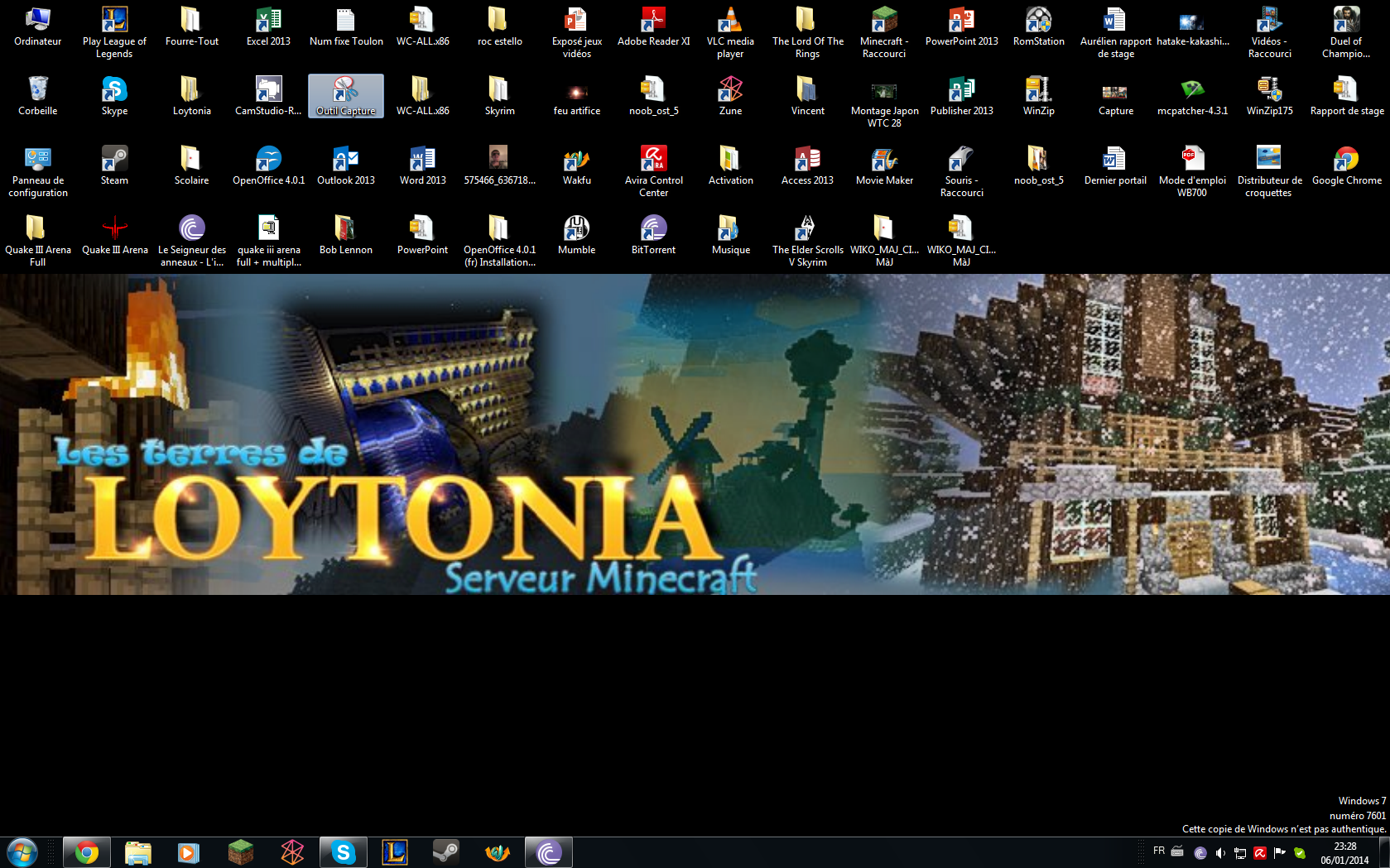The height and width of the screenshot is (868, 1390).
Task: Open Quake III Arena red icon
Action: click(x=114, y=235)
